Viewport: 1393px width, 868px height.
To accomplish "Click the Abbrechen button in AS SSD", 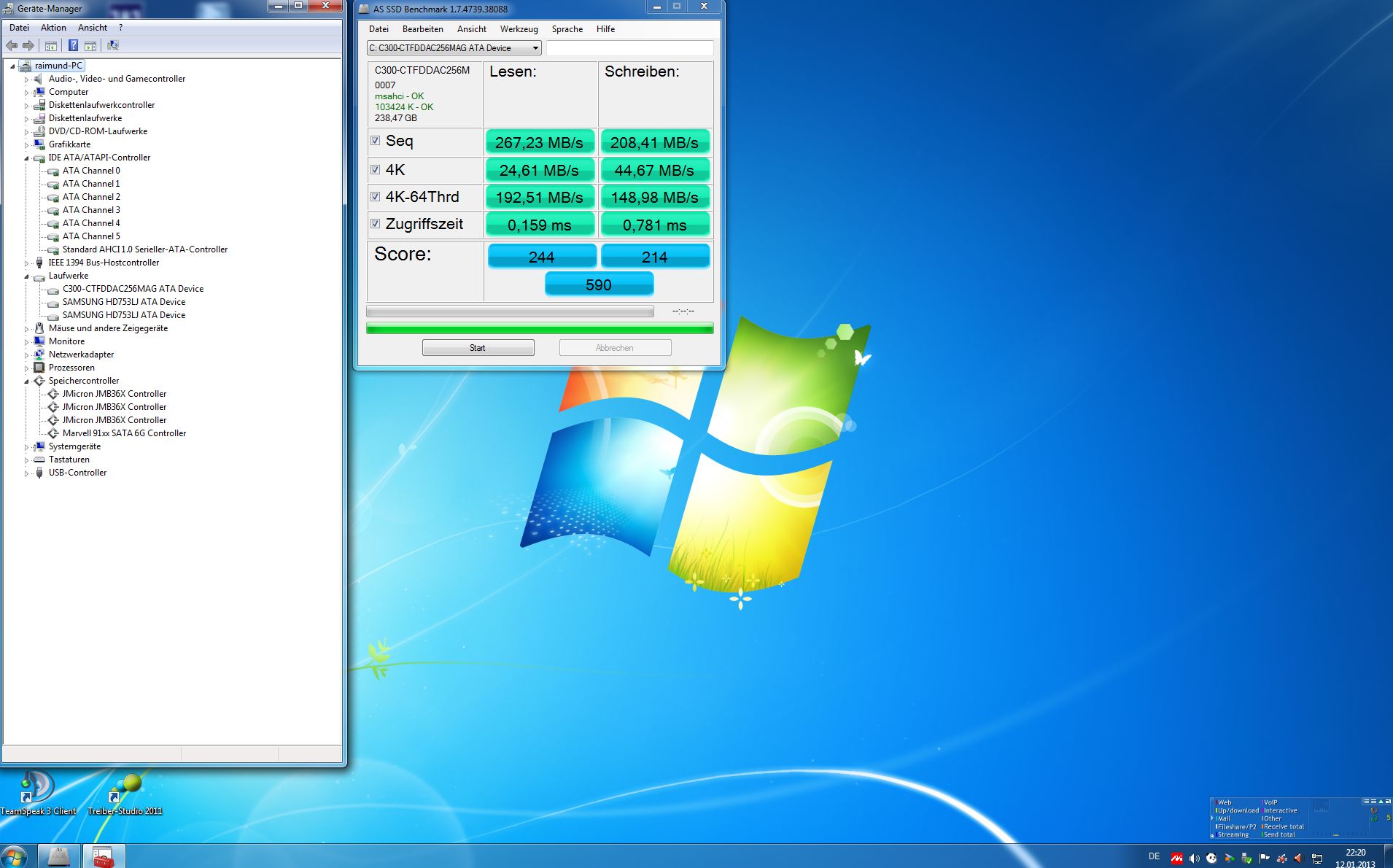I will click(x=615, y=348).
